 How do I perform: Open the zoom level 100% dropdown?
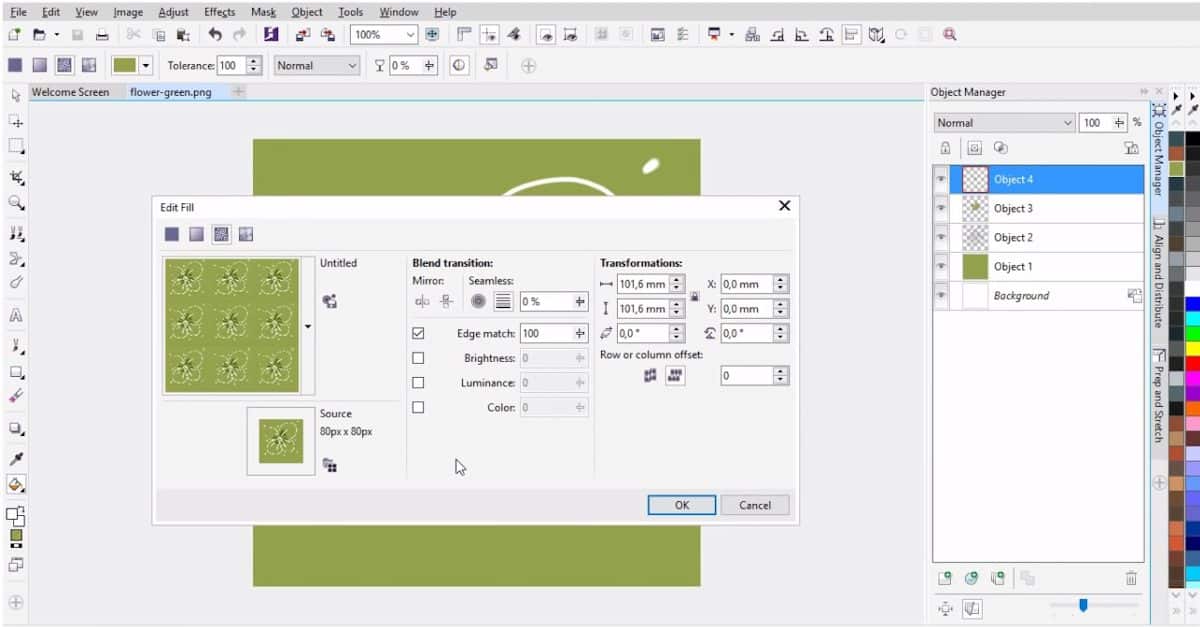pyautogui.click(x=411, y=34)
